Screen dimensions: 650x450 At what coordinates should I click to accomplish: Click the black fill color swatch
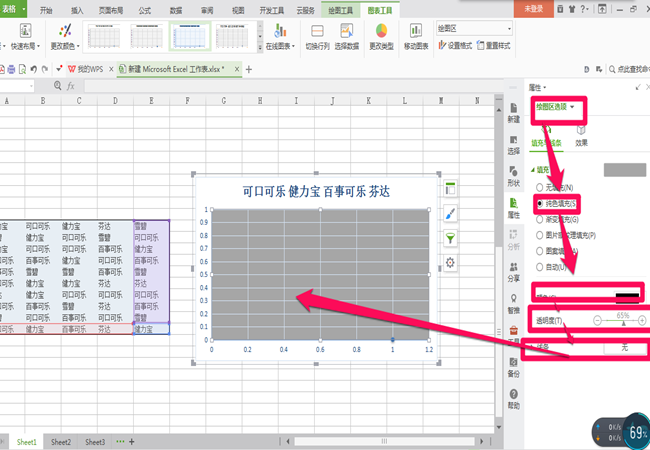coord(627,297)
